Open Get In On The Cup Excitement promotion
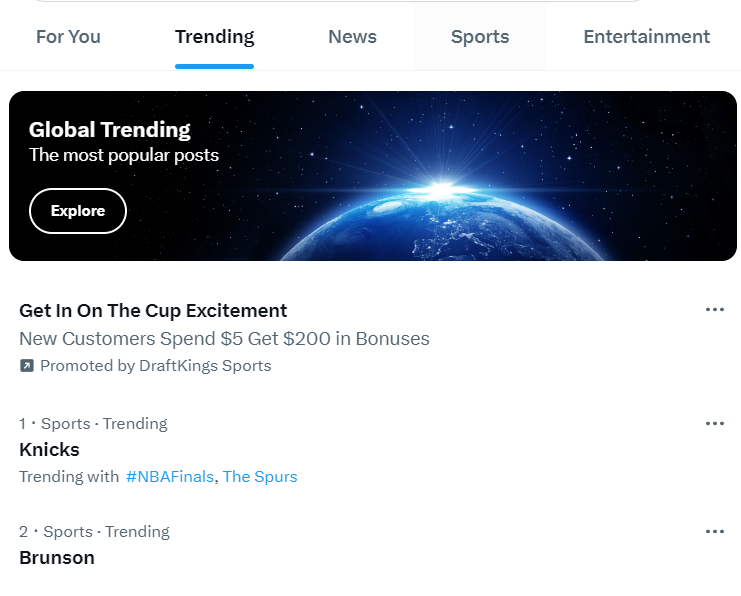This screenshot has width=741, height=596. [153, 311]
